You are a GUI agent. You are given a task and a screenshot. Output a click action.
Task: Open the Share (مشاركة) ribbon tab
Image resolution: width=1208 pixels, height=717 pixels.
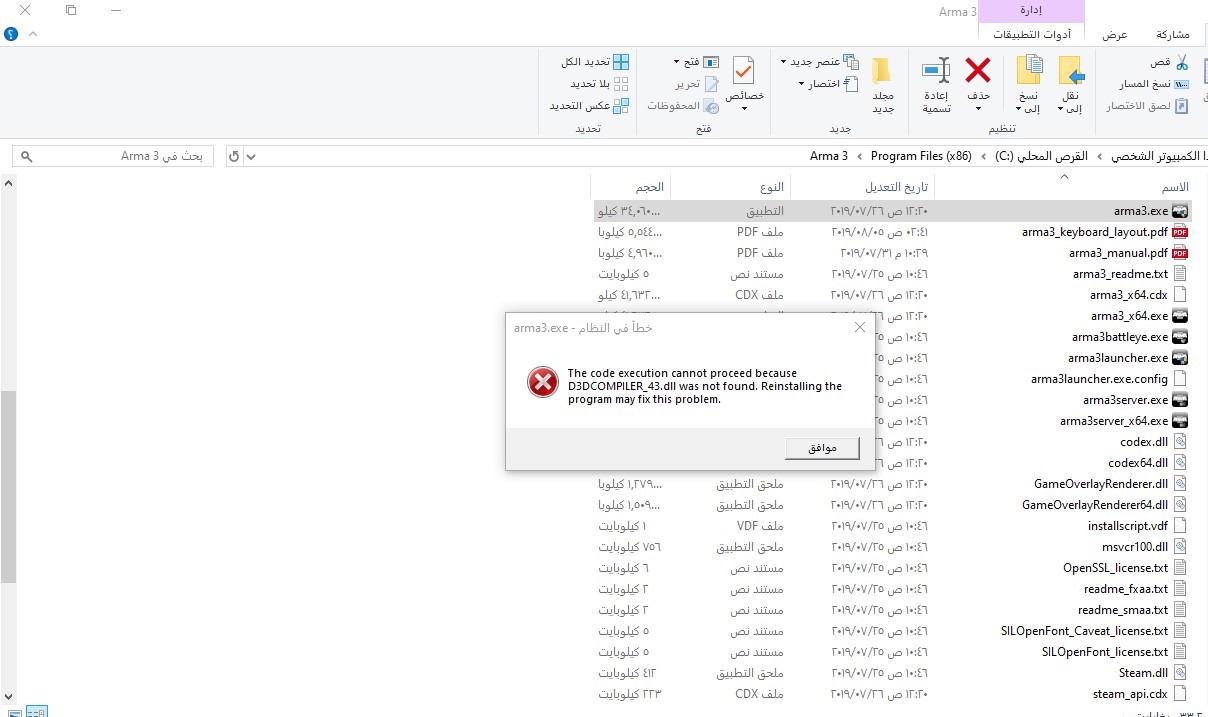point(1172,34)
